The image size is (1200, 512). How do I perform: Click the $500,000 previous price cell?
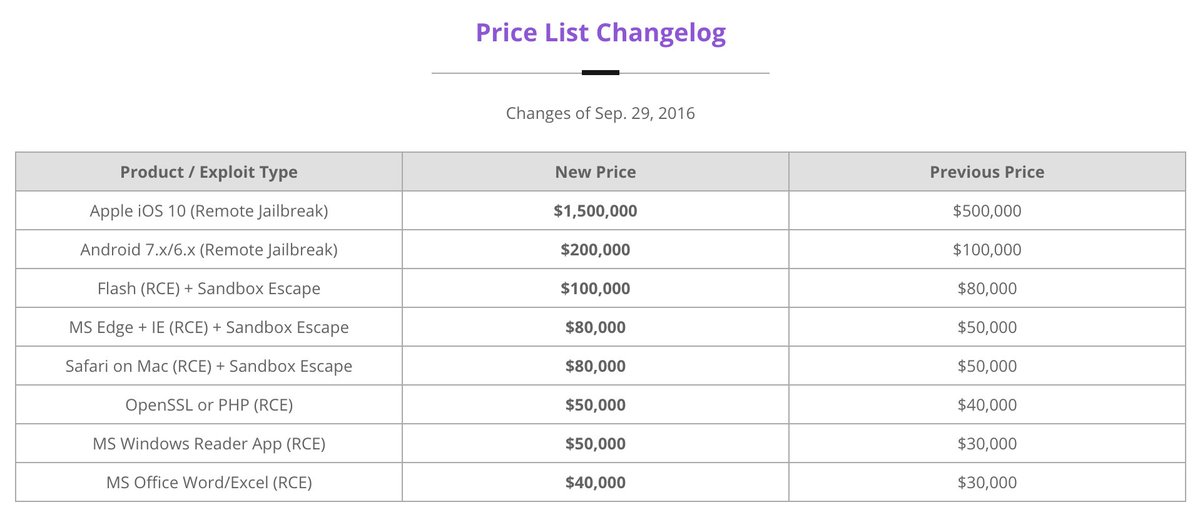[x=986, y=211]
